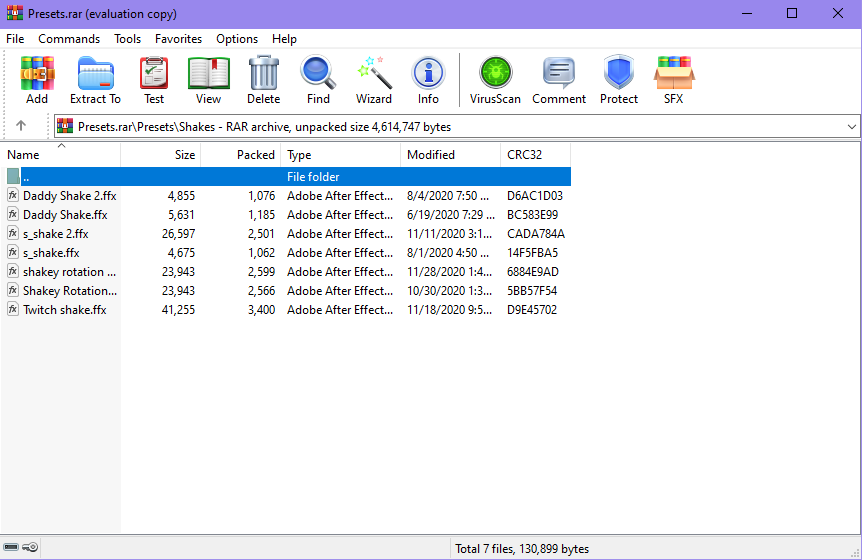
Task: Click the Daddy Shake.ffx file icon
Action: point(13,214)
